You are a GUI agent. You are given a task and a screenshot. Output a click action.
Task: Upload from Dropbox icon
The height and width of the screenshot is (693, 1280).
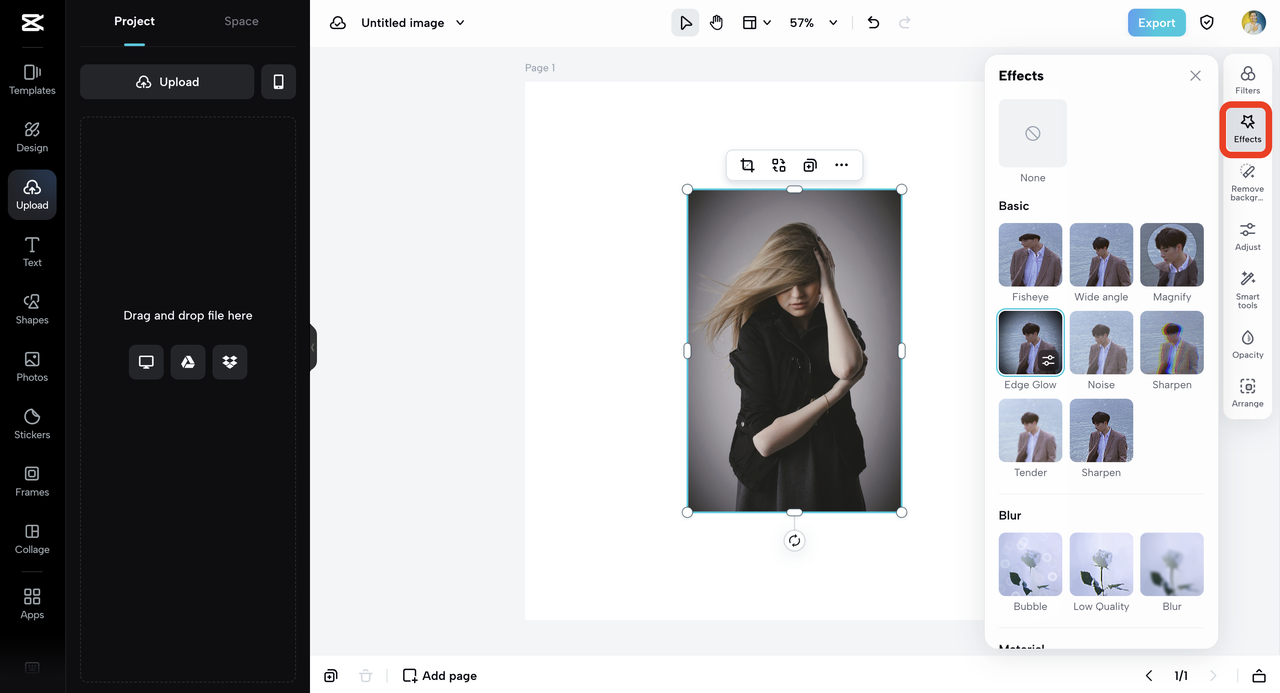tap(230, 362)
